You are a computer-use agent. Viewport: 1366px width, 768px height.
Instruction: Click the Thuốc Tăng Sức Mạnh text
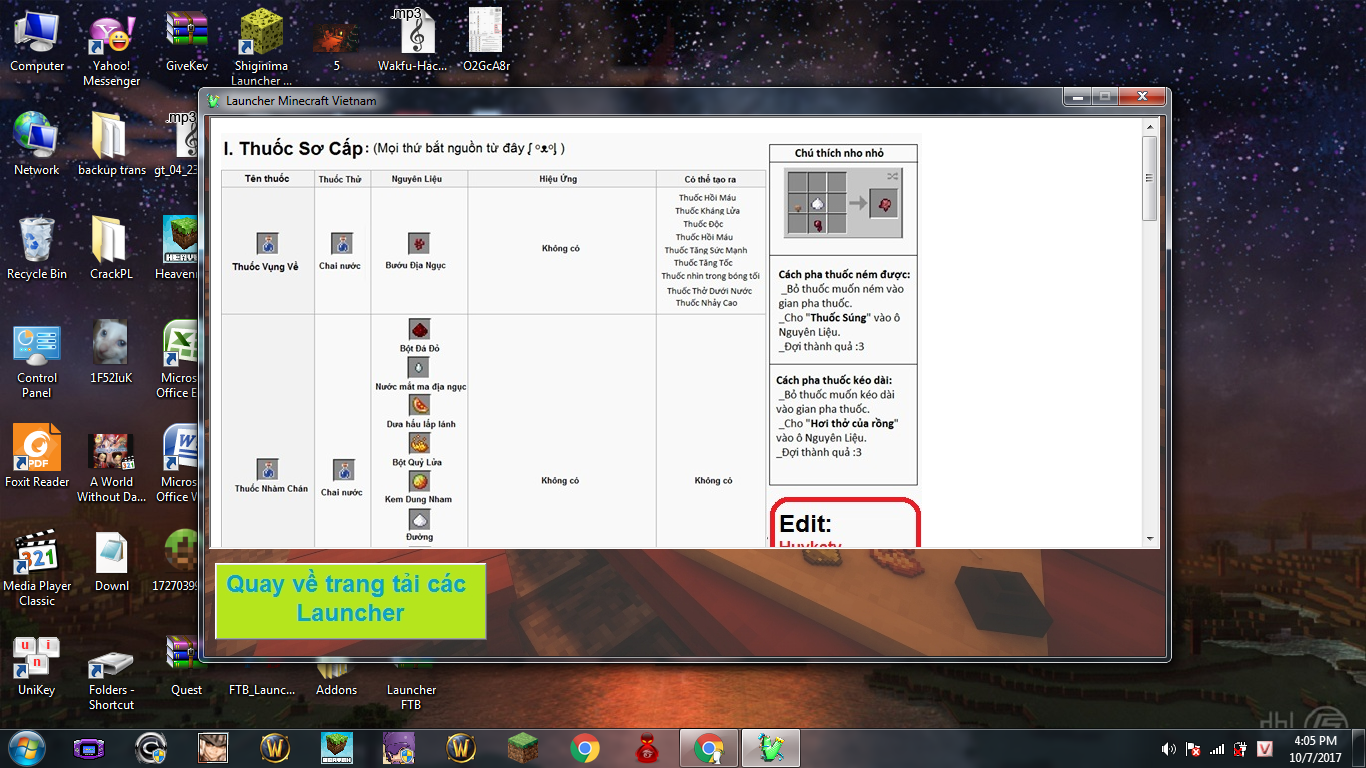pos(706,250)
